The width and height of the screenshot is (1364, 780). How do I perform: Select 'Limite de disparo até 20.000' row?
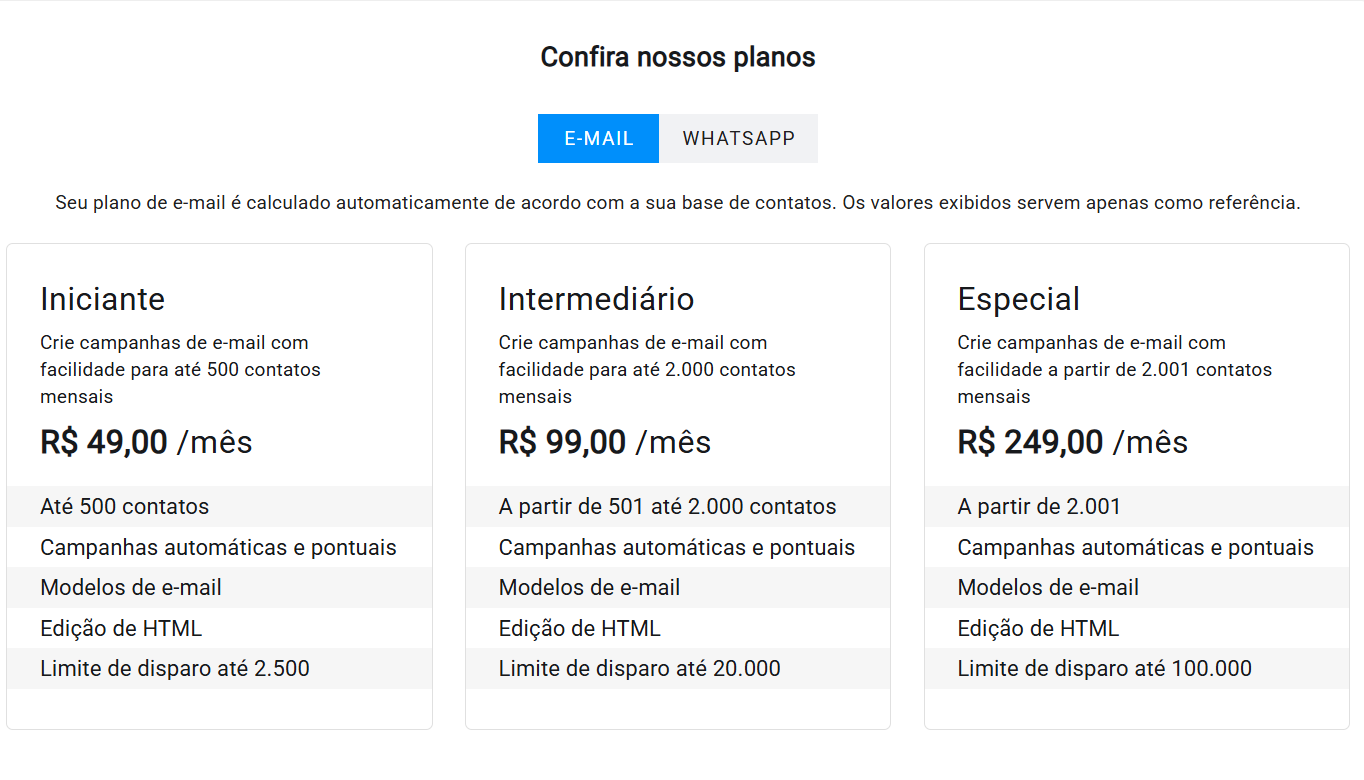click(639, 668)
